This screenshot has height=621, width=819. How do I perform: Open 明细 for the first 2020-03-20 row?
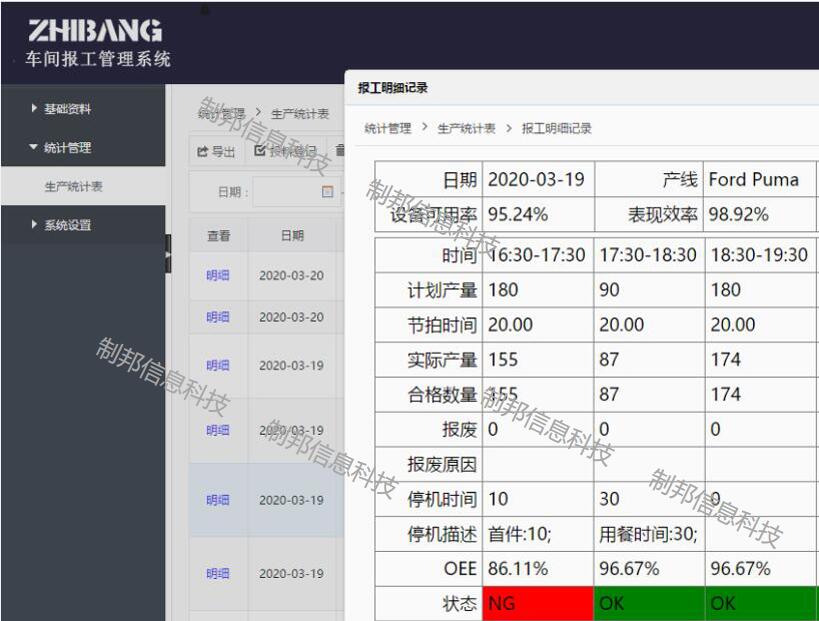pos(216,276)
